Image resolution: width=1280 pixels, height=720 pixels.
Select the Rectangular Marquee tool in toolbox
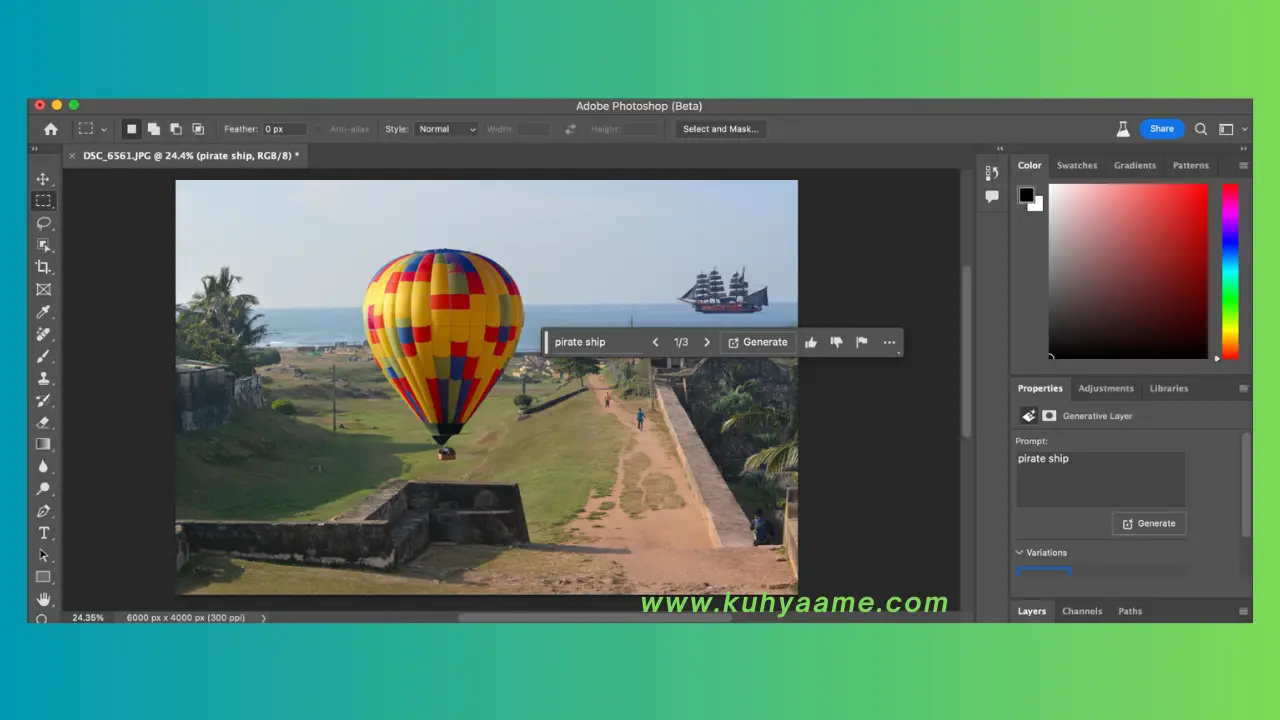43,201
